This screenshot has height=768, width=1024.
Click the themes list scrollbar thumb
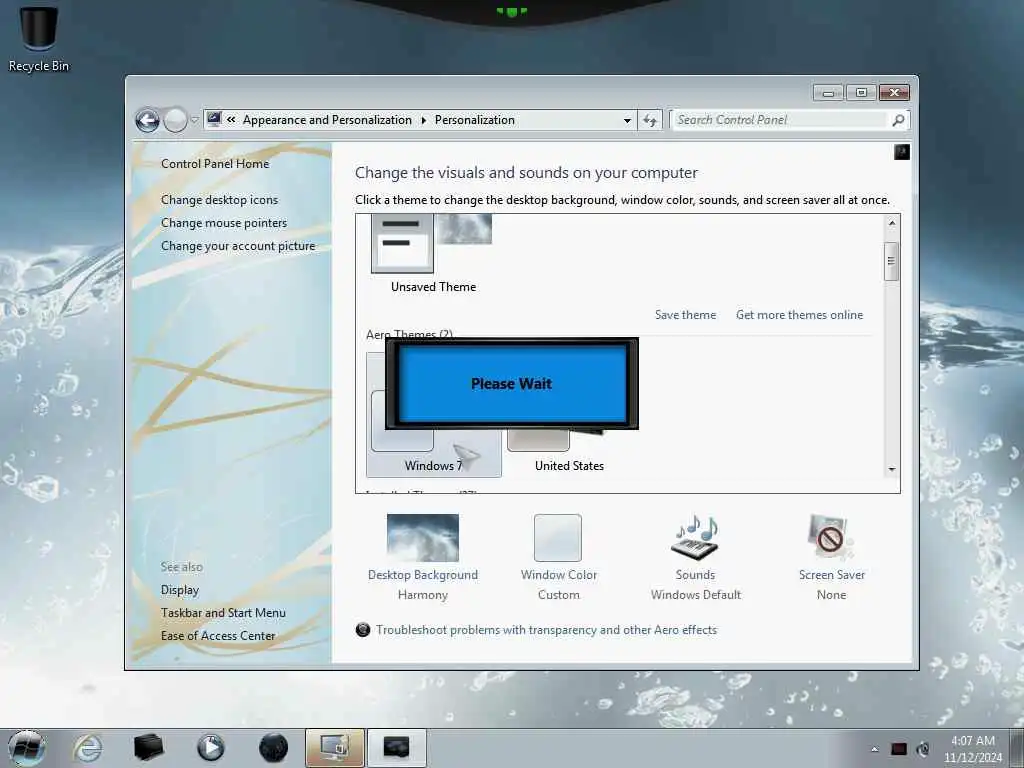(x=891, y=261)
